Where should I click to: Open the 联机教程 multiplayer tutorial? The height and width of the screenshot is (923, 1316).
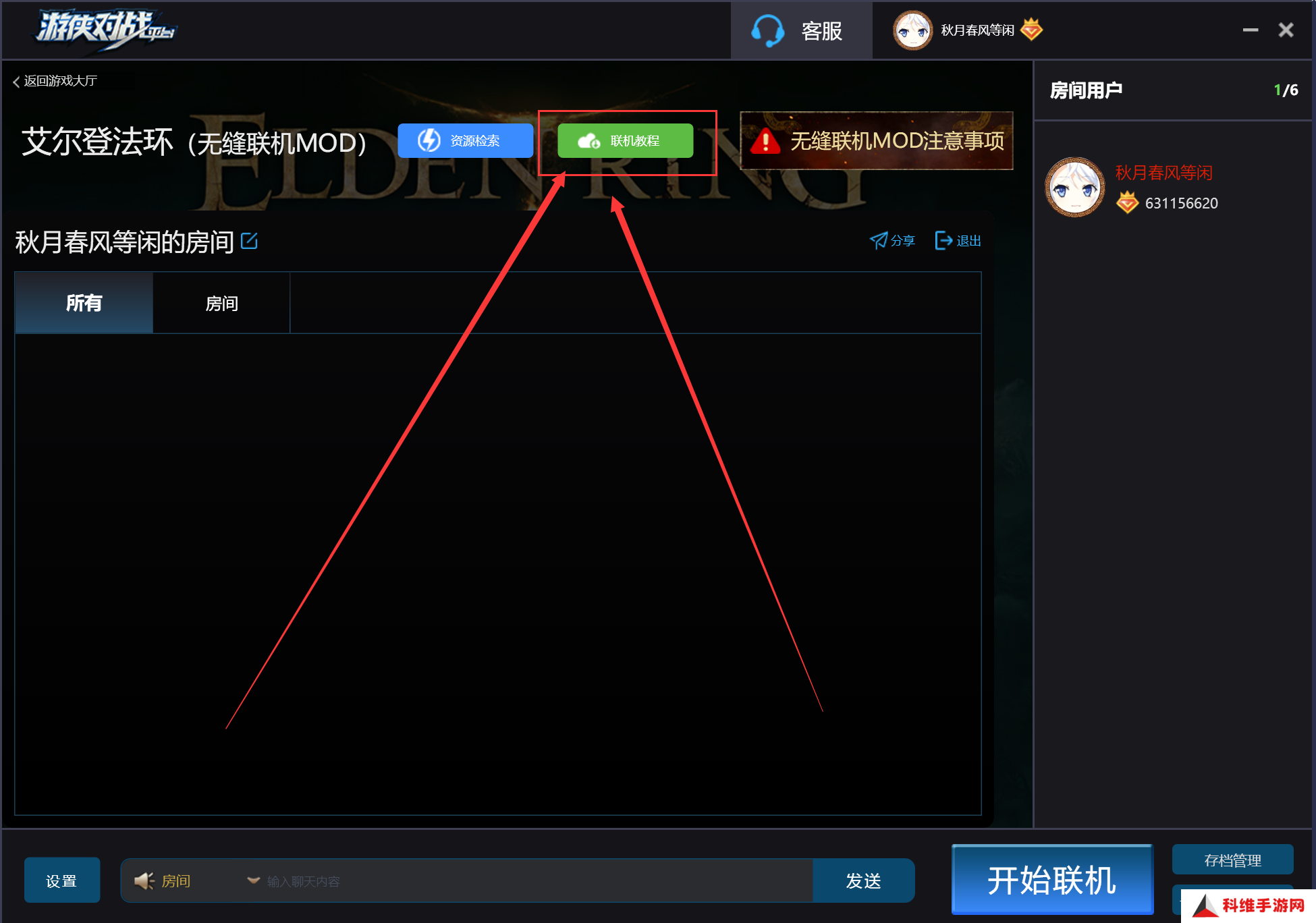pos(626,140)
